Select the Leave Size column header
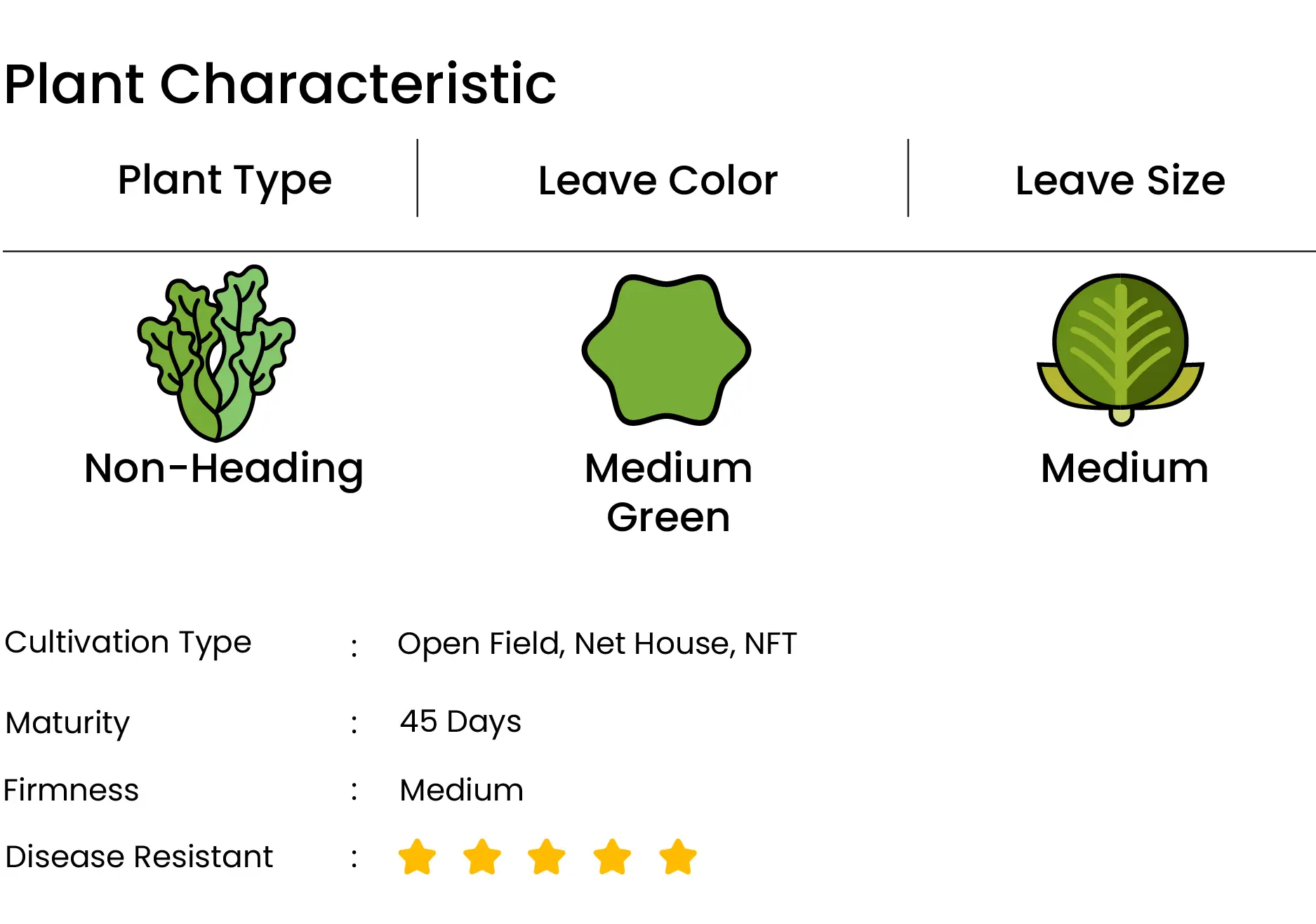This screenshot has width=1316, height=924. [x=1120, y=180]
